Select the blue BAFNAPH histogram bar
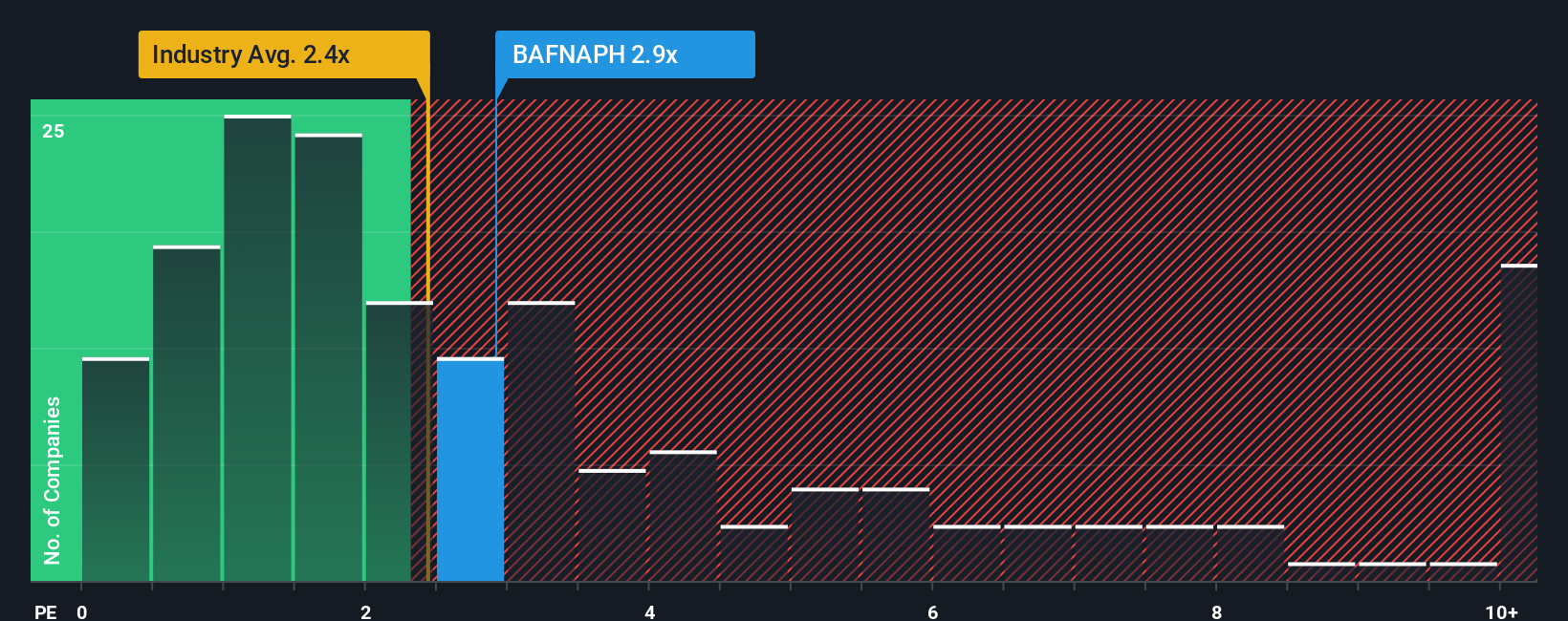Image resolution: width=1568 pixels, height=621 pixels. [x=470, y=469]
